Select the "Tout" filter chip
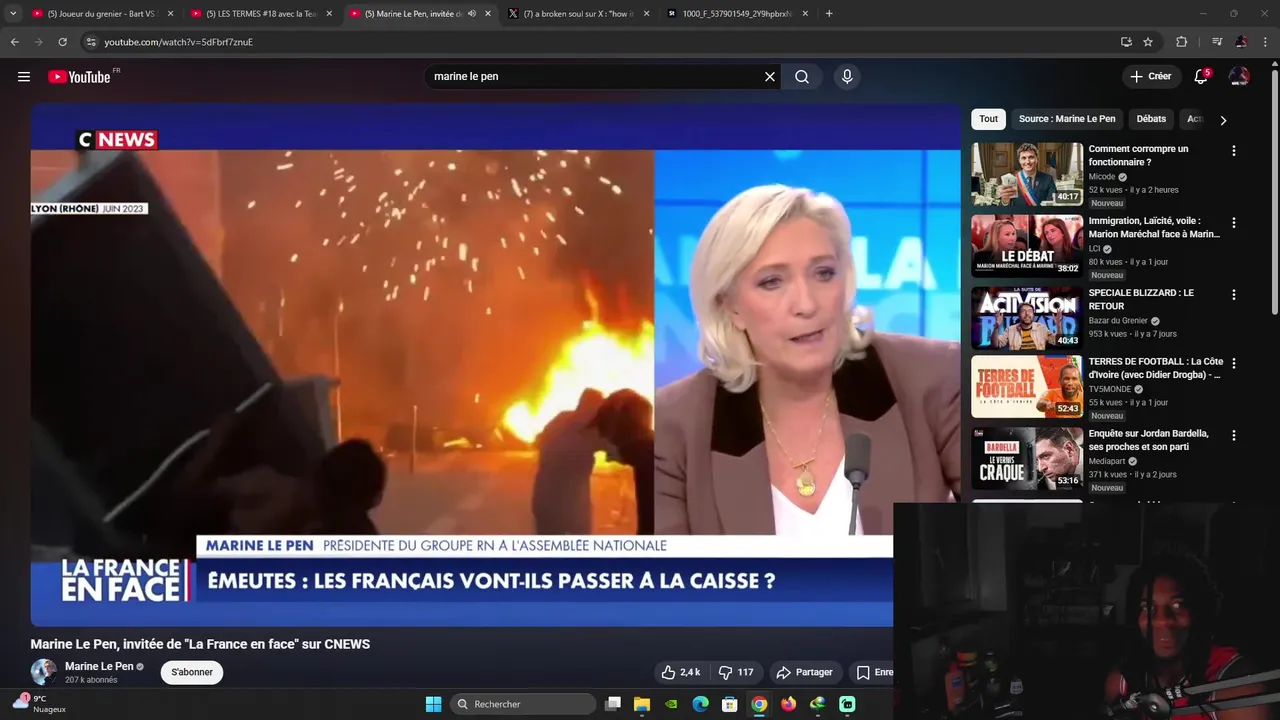 click(988, 119)
